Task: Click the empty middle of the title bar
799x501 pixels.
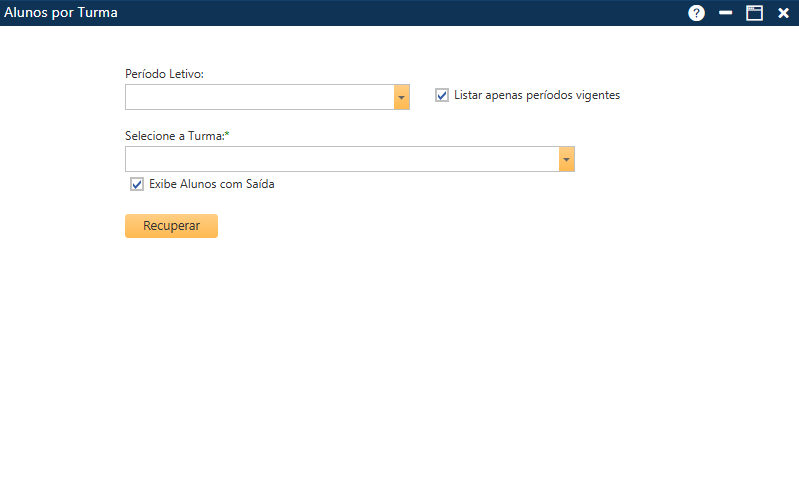Action: tap(400, 13)
